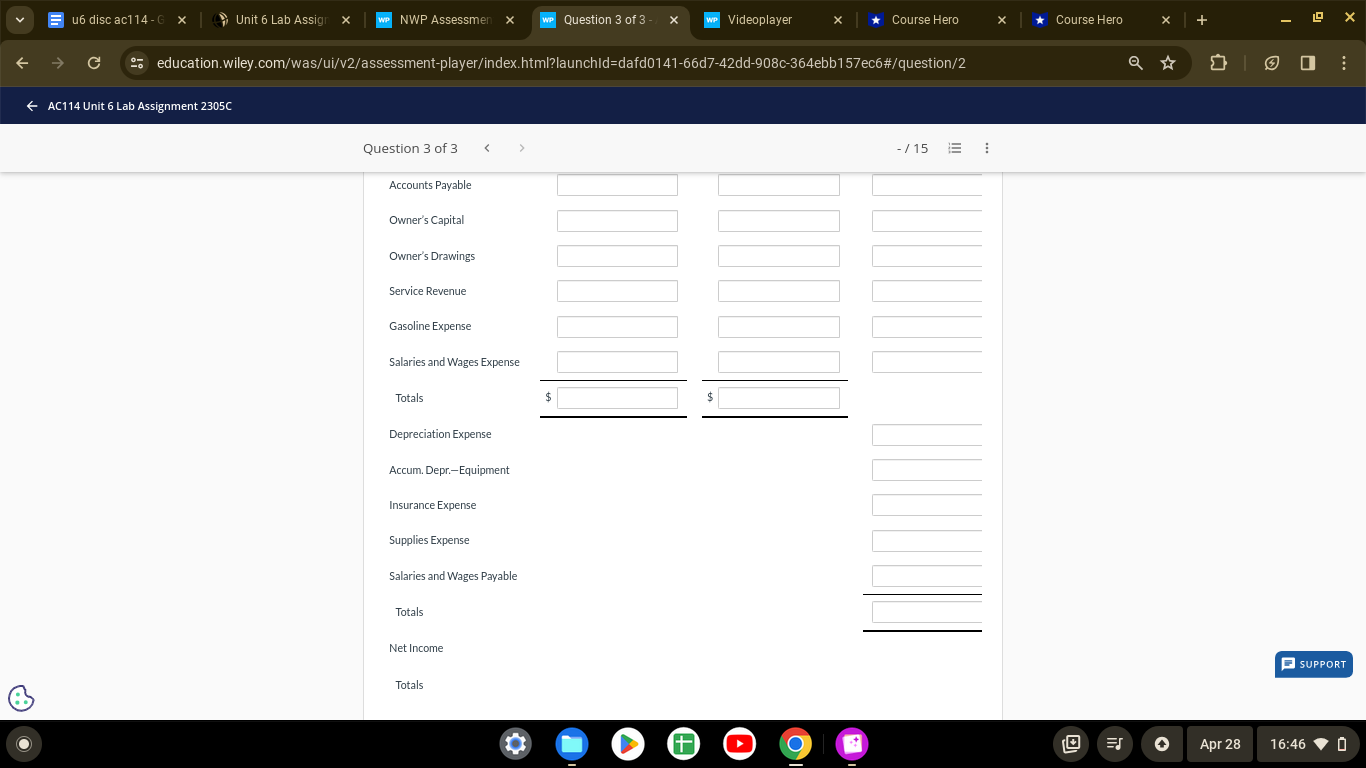
Task: Click the Owner's Capital first column field
Action: pos(617,221)
